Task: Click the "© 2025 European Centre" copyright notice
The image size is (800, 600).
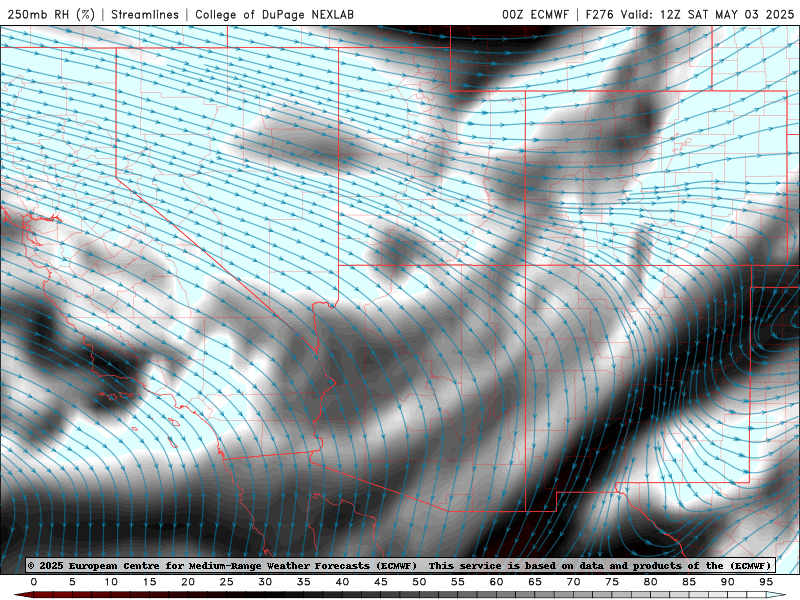Action: (x=401, y=565)
